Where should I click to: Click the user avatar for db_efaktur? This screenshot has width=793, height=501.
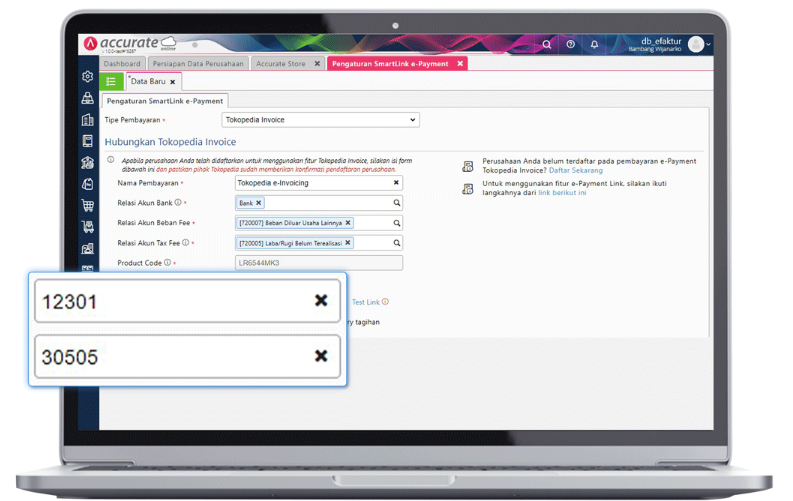coord(696,44)
